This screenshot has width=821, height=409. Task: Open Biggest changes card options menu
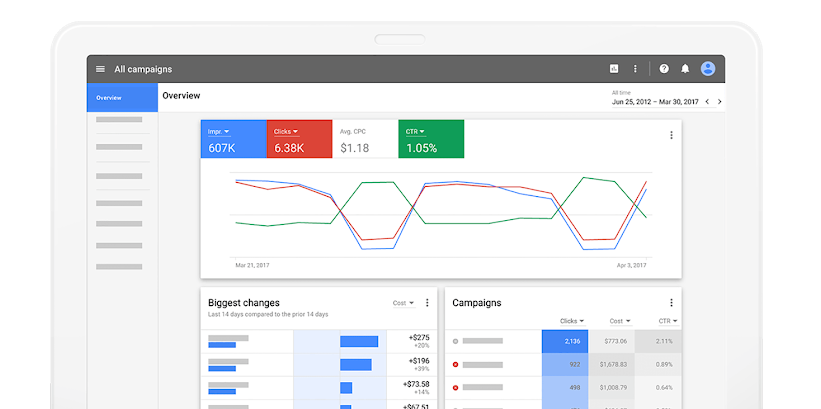click(x=427, y=303)
